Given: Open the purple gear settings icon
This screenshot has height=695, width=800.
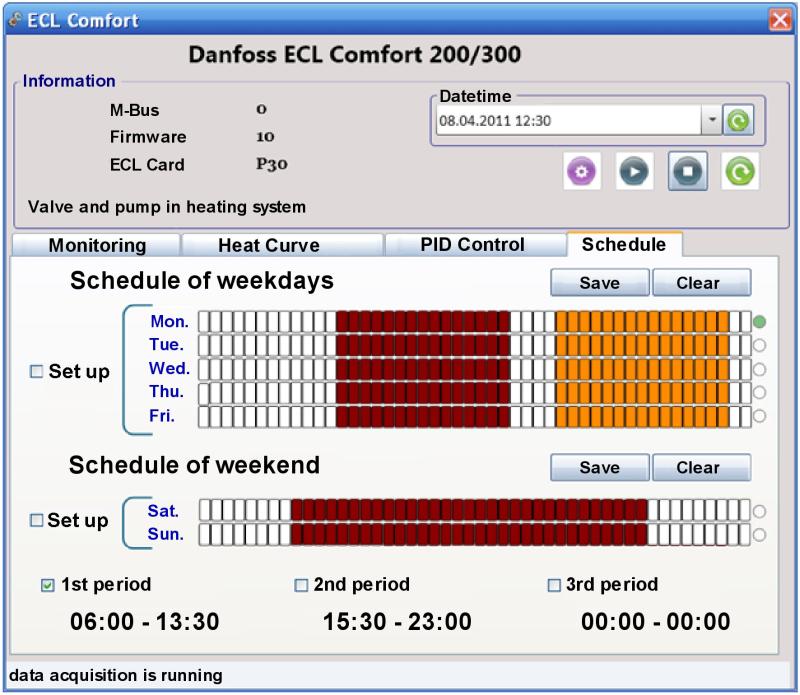Looking at the screenshot, I should 581,171.
